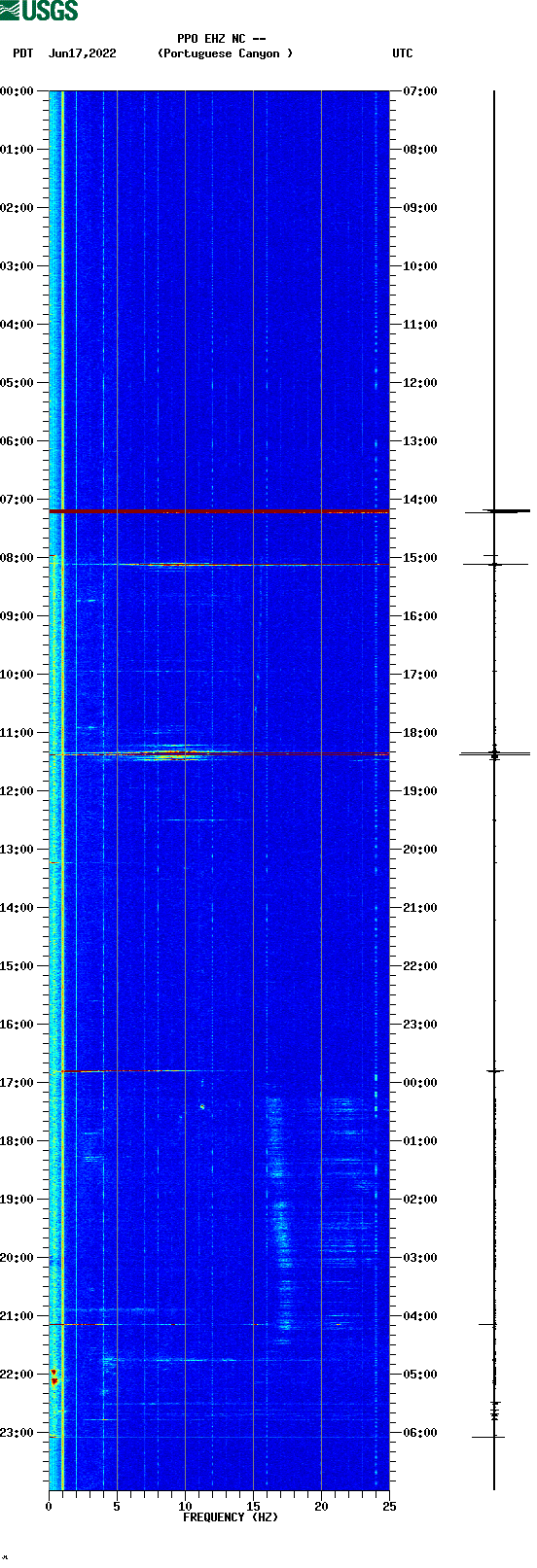Image resolution: width=537 pixels, height=1568 pixels.
Task: Click the 03:00 UTC time label
Action: click(420, 1258)
